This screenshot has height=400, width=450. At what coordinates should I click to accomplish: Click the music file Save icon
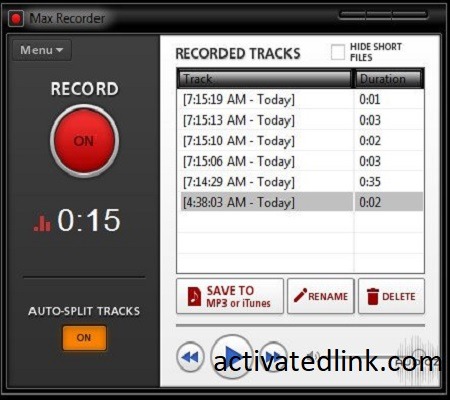(x=194, y=296)
